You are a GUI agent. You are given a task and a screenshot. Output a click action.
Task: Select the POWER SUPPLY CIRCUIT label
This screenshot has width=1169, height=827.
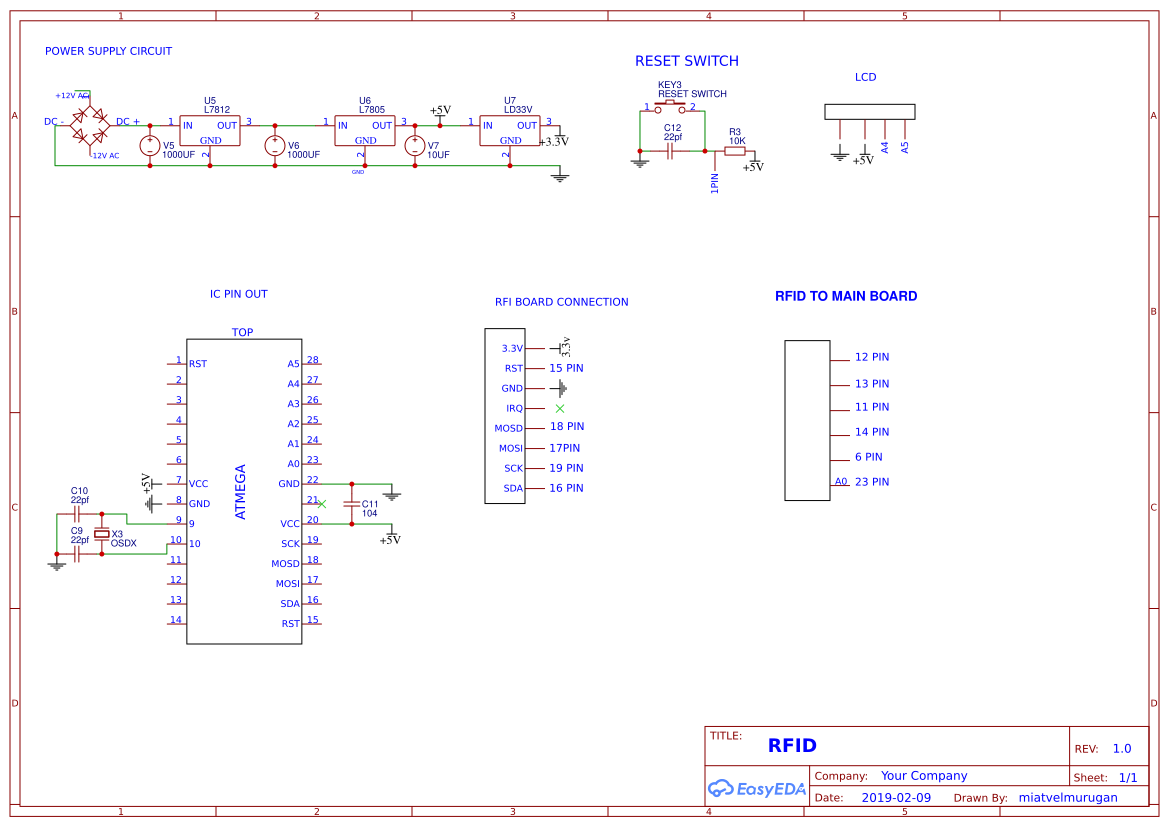click(108, 51)
